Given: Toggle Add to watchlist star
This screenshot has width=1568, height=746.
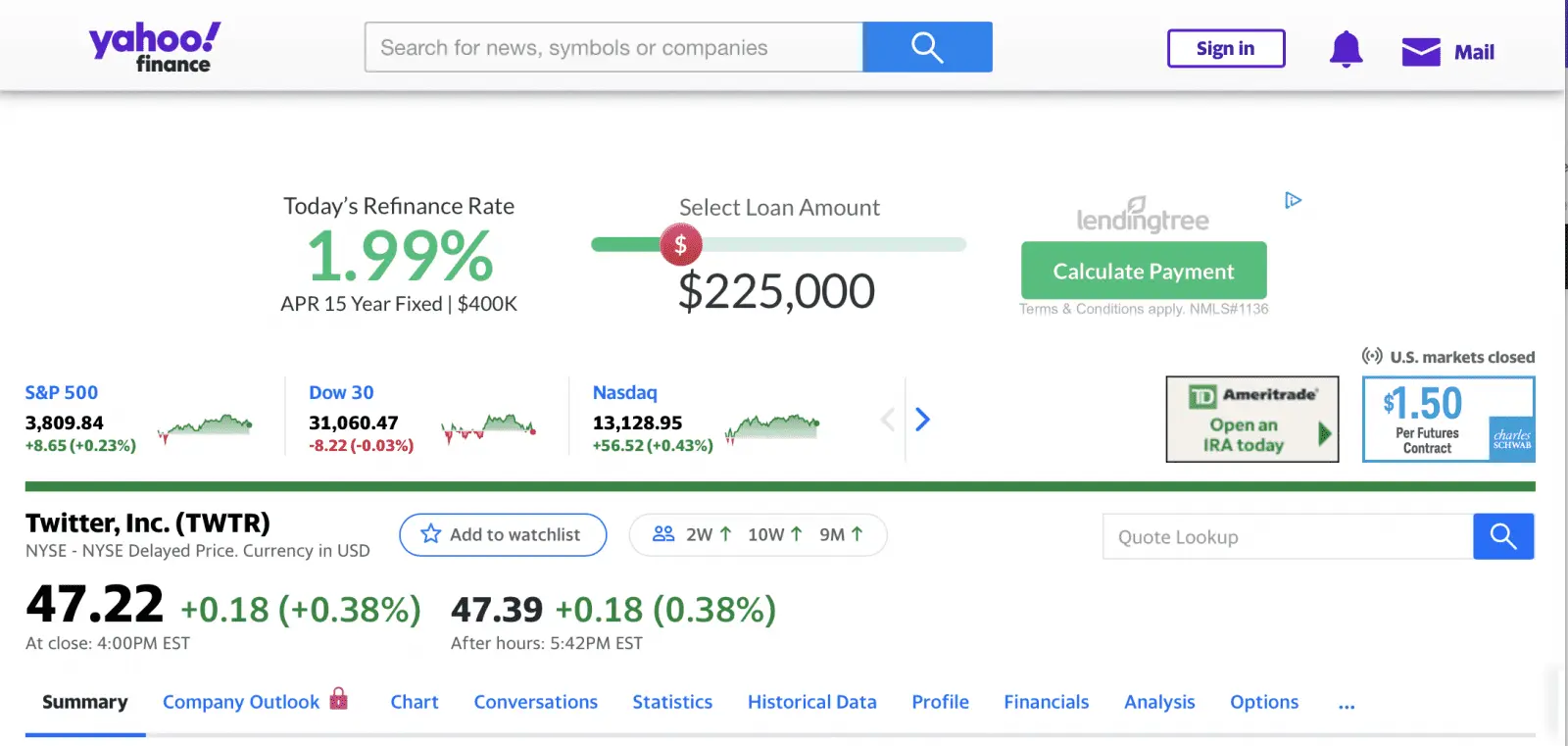Looking at the screenshot, I should pos(431,534).
